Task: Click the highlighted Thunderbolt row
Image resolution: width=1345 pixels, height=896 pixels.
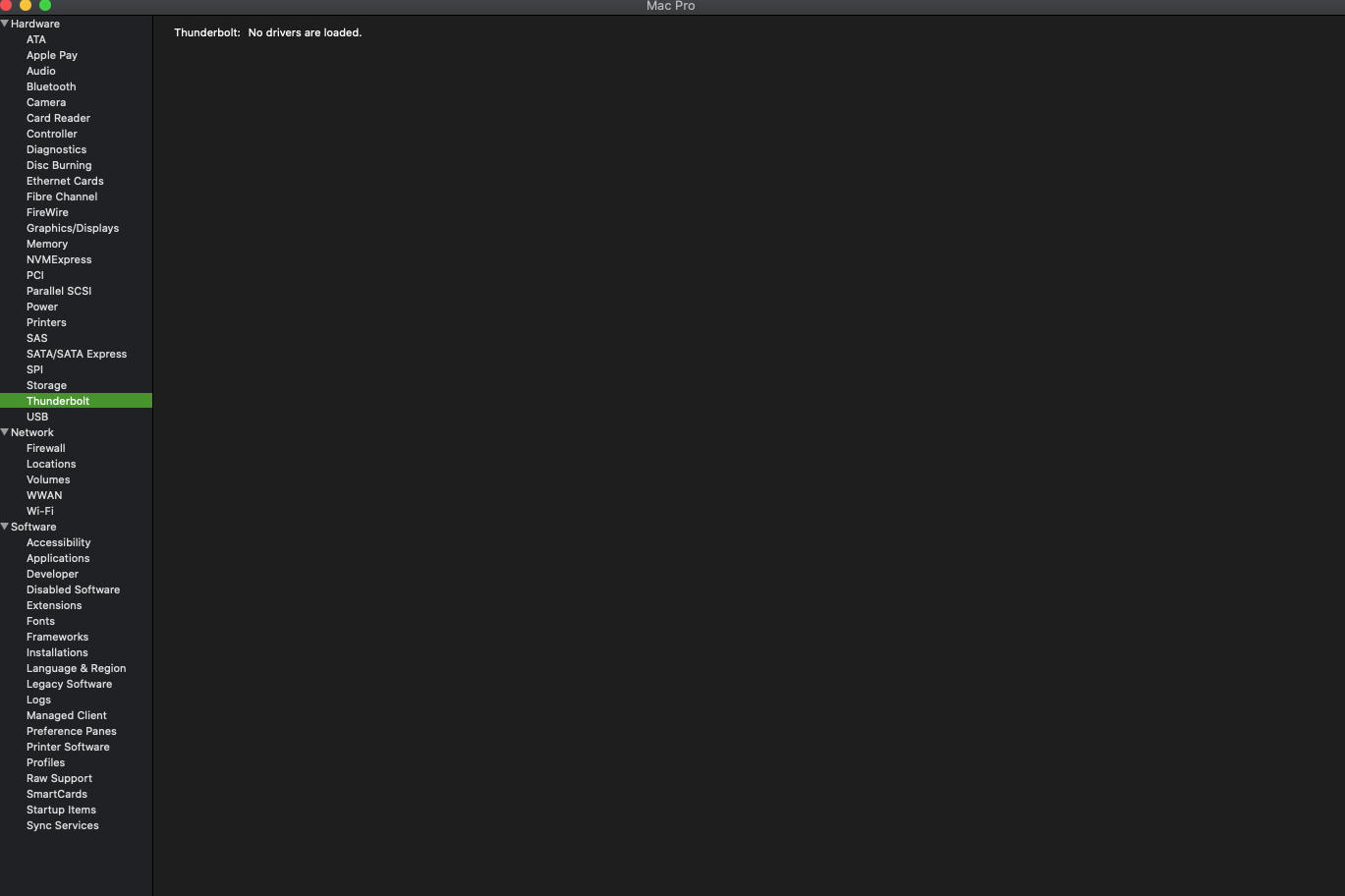Action: point(76,401)
